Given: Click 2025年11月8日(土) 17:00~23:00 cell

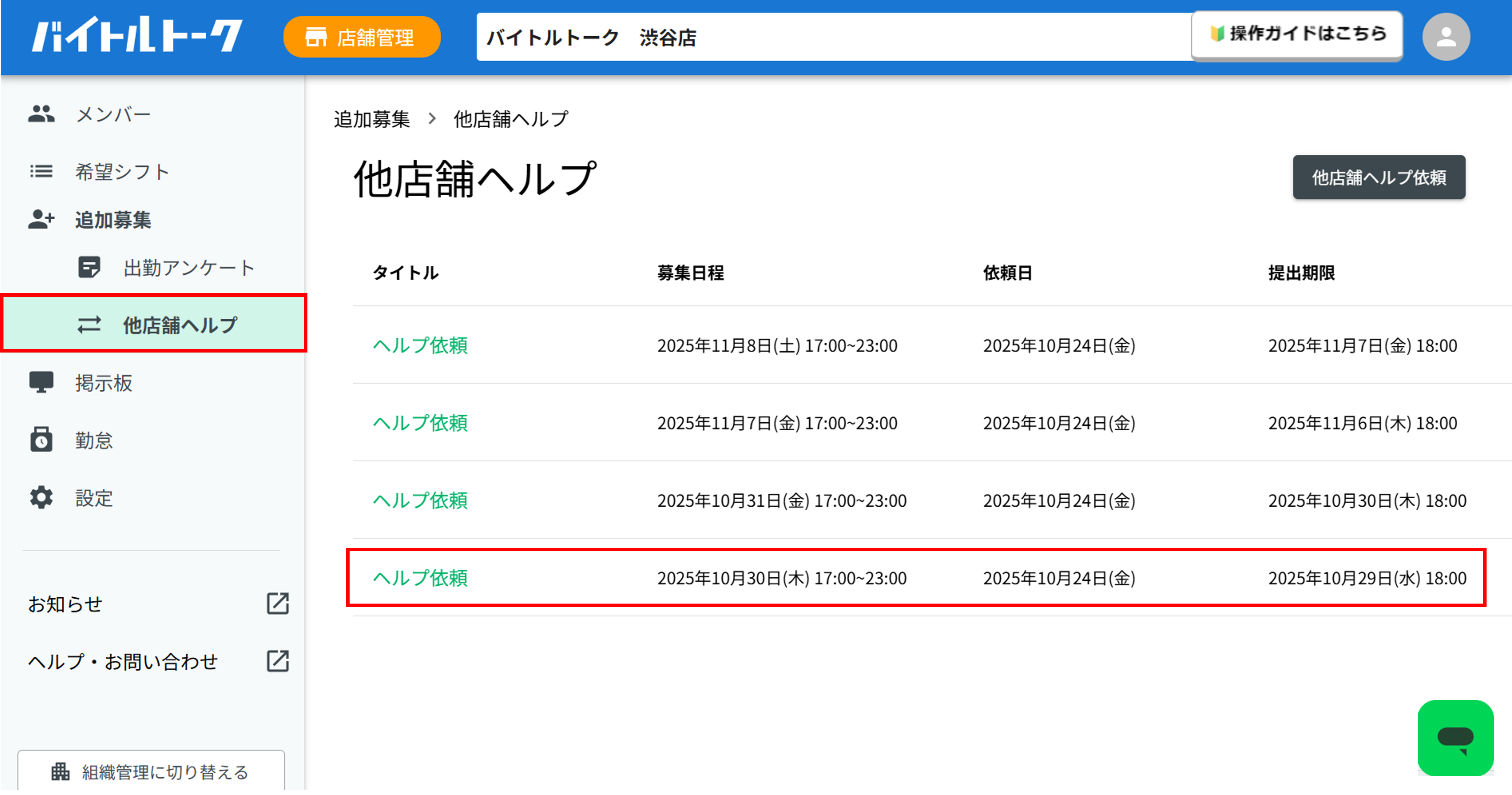Looking at the screenshot, I should pos(777,345).
